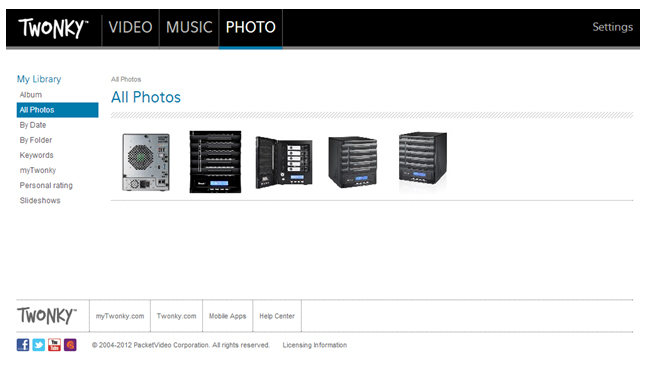Open Slideshows in the sidebar

40,200
